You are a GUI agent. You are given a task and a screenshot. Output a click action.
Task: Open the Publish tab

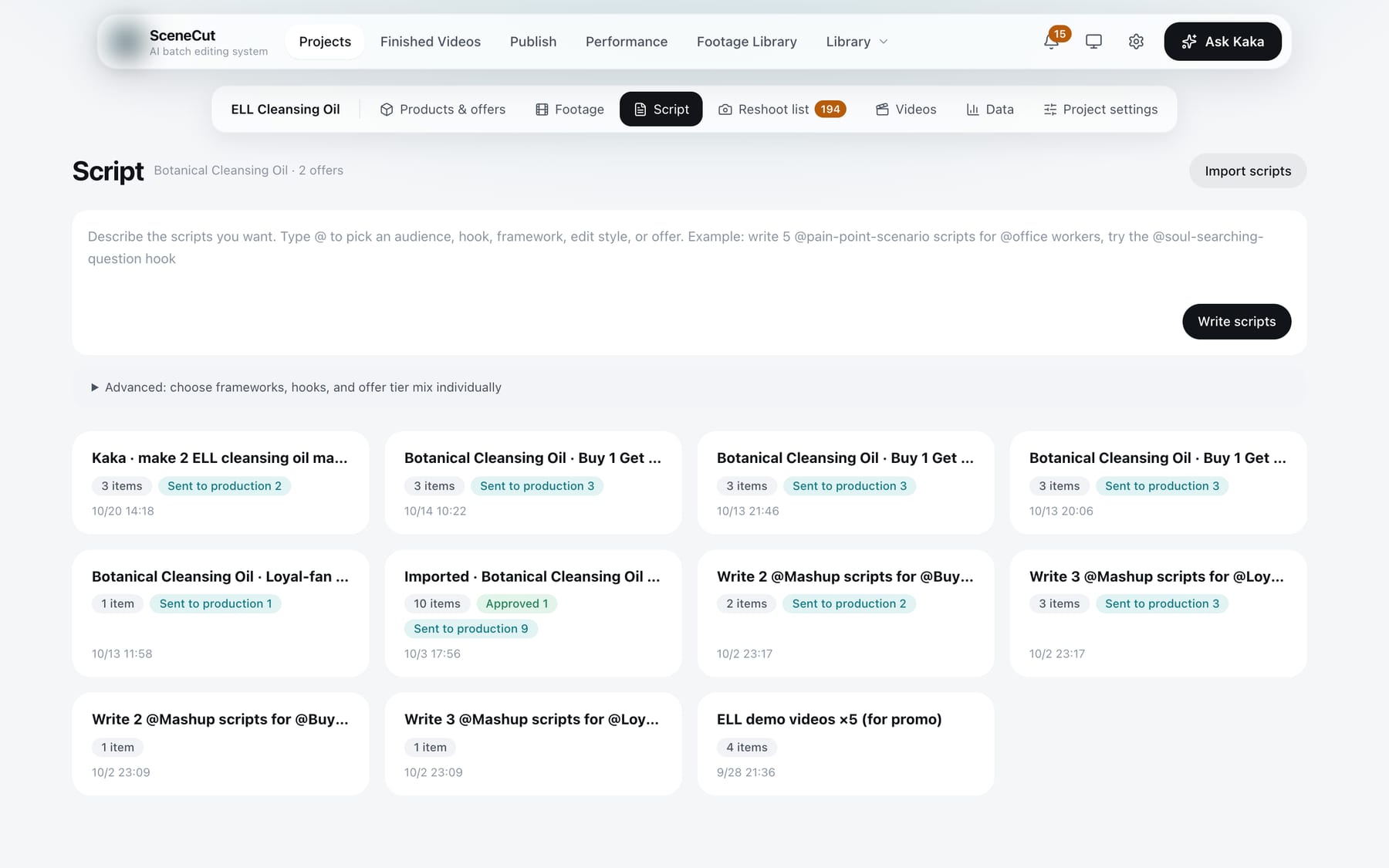click(533, 42)
